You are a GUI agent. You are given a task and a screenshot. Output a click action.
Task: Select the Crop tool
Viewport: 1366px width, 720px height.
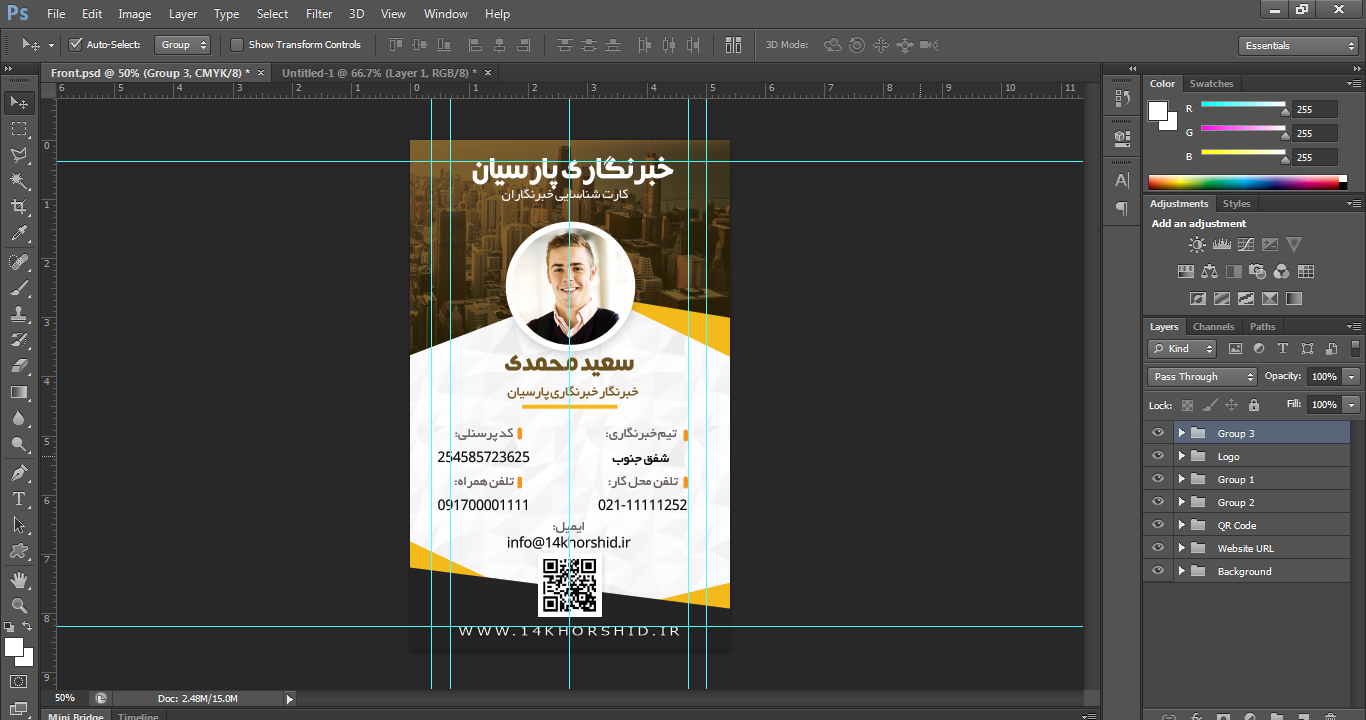(19, 207)
